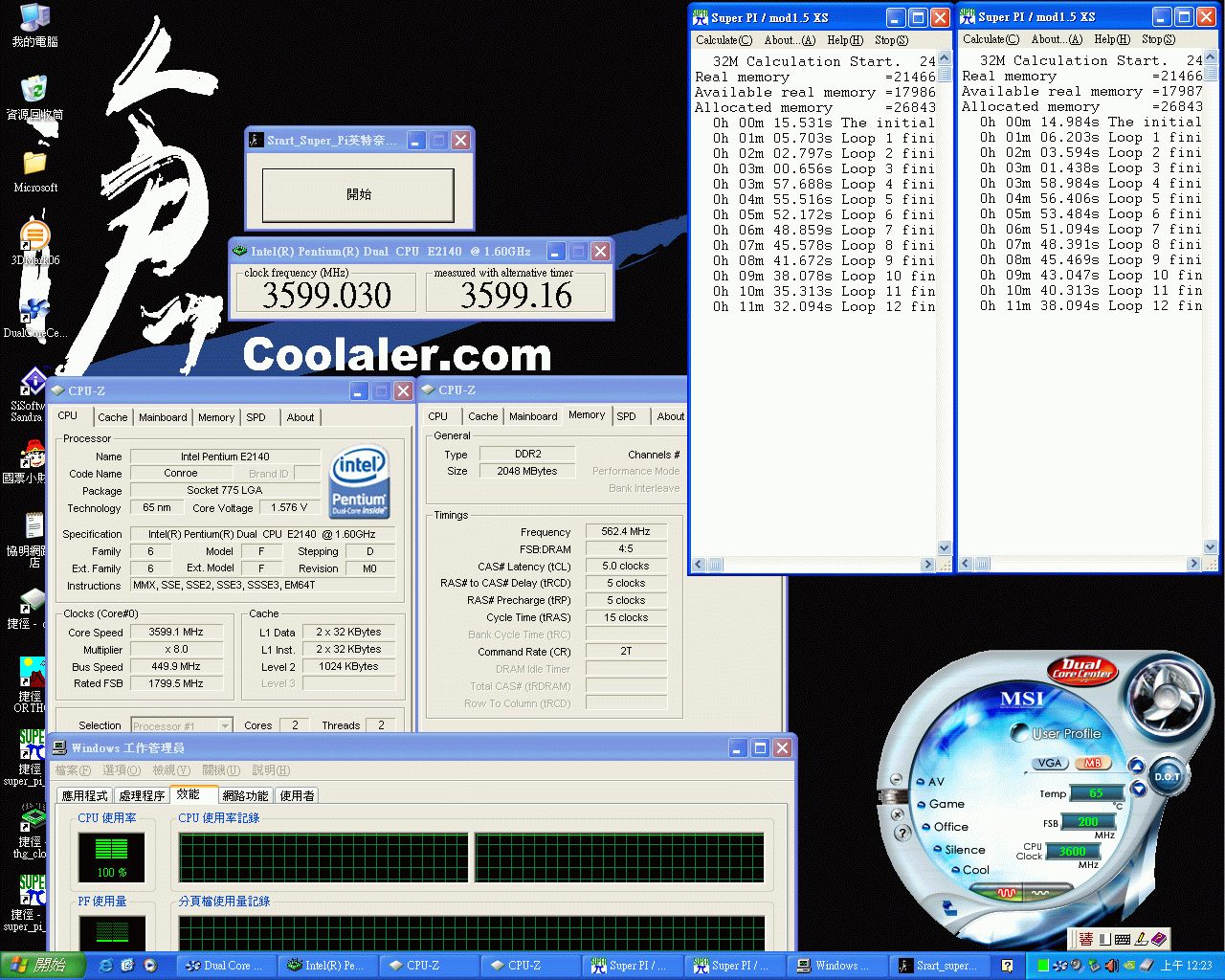Open the Microsoft folder on desktop
1225x980 pixels.
point(34,170)
